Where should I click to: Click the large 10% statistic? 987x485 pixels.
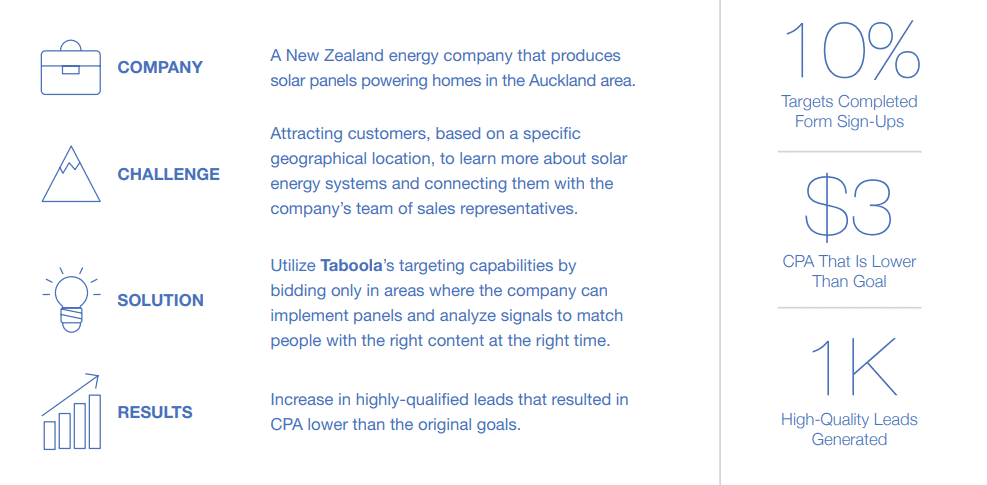click(849, 51)
